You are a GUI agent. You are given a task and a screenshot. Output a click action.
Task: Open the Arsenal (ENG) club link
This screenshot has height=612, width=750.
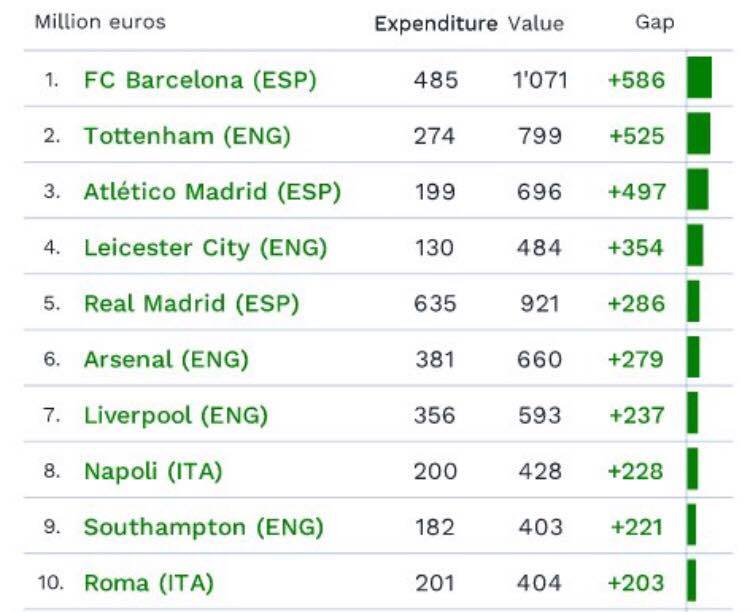[166, 358]
